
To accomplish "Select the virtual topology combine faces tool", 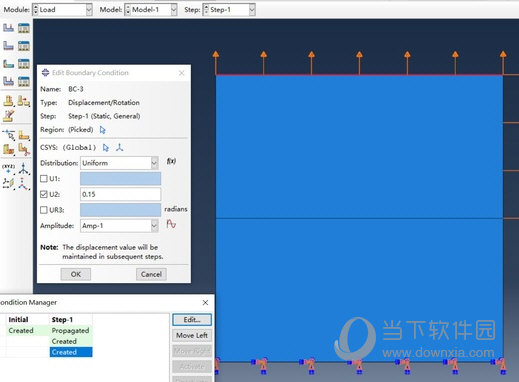I will click(x=8, y=101).
